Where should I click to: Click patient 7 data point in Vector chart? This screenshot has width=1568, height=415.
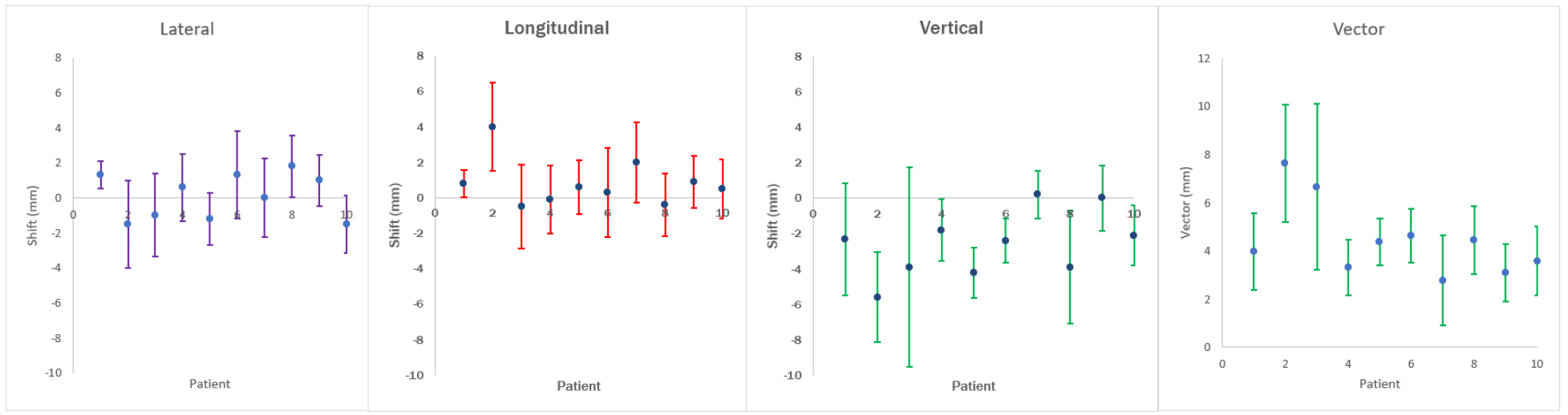click(x=1442, y=280)
